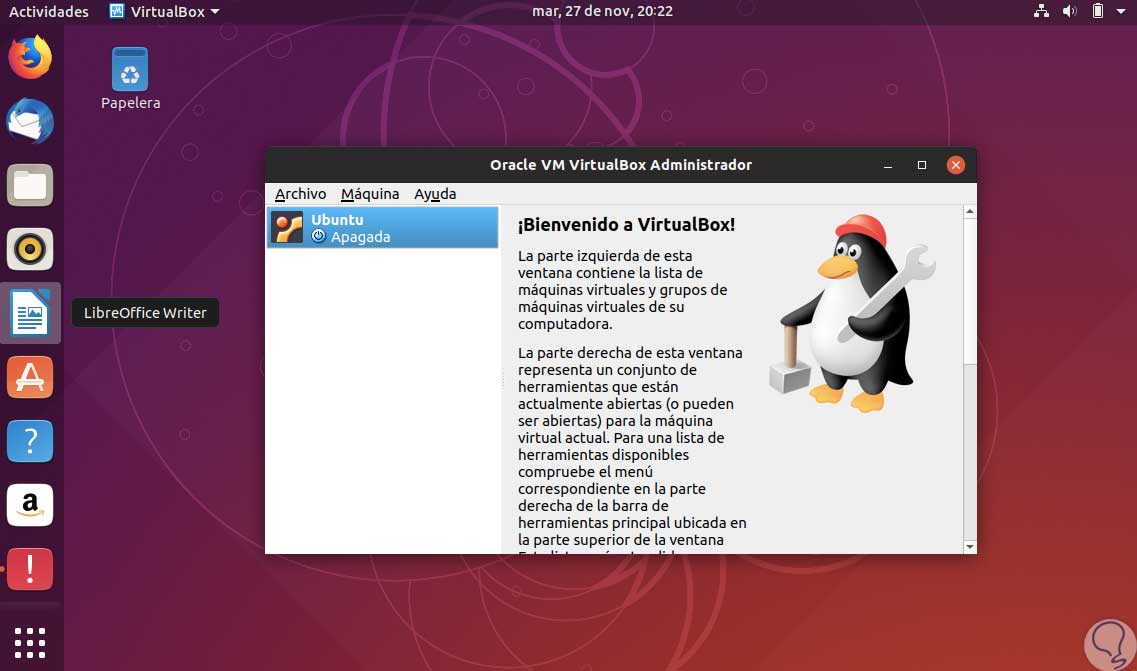Minimize the VirtualBox window
The height and width of the screenshot is (671, 1137).
click(888, 165)
